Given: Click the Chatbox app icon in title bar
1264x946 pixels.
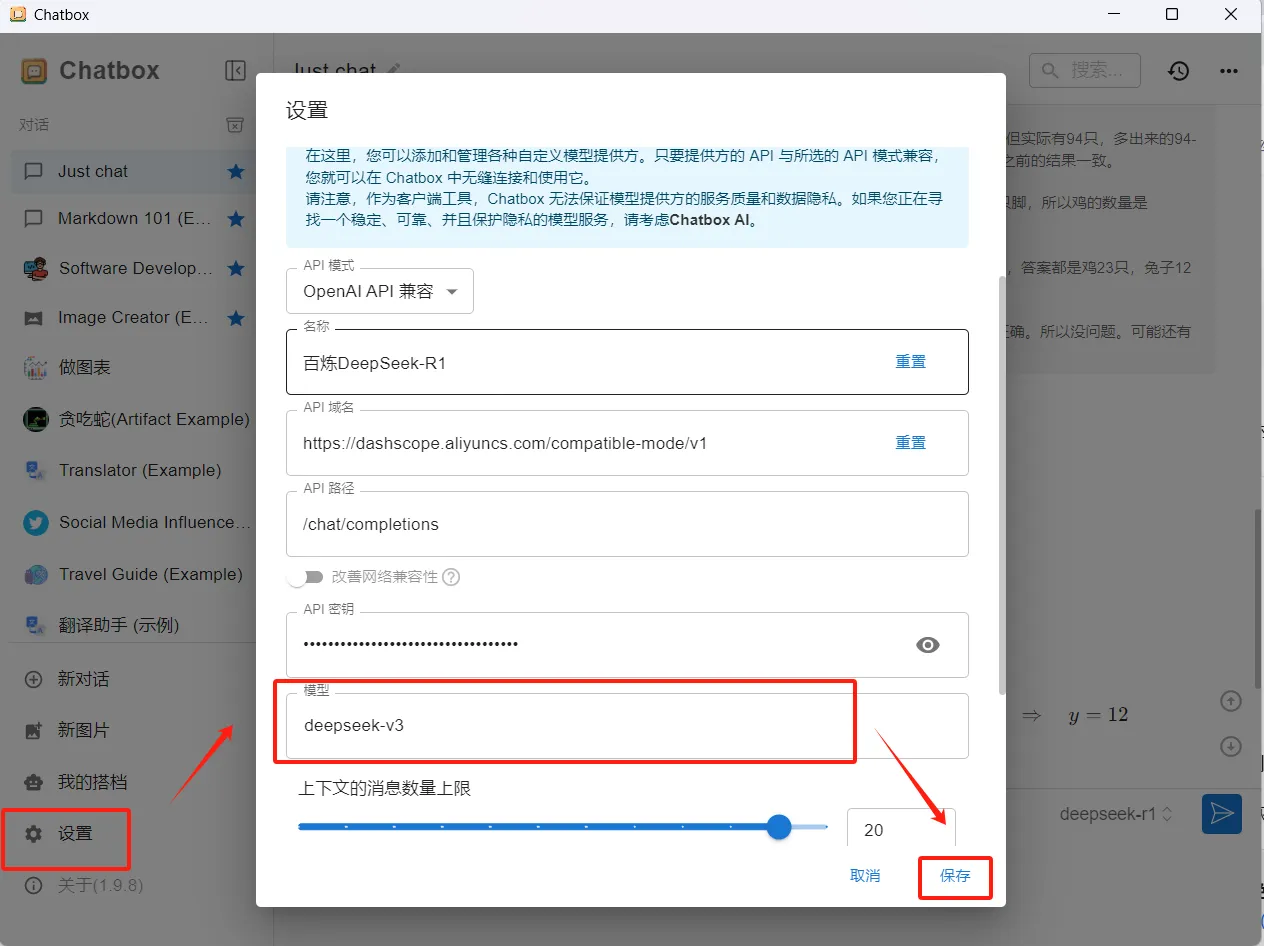Looking at the screenshot, I should click(x=17, y=14).
